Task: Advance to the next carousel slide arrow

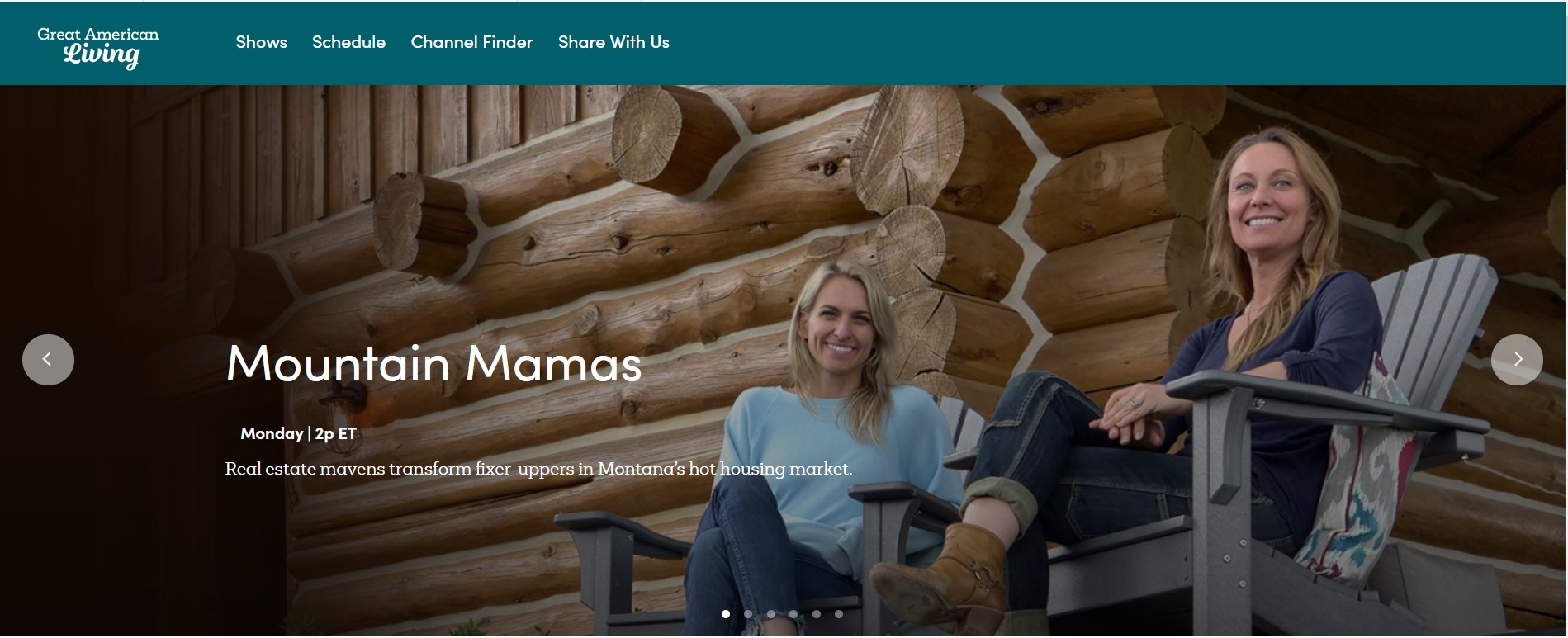Action: coord(1517,359)
